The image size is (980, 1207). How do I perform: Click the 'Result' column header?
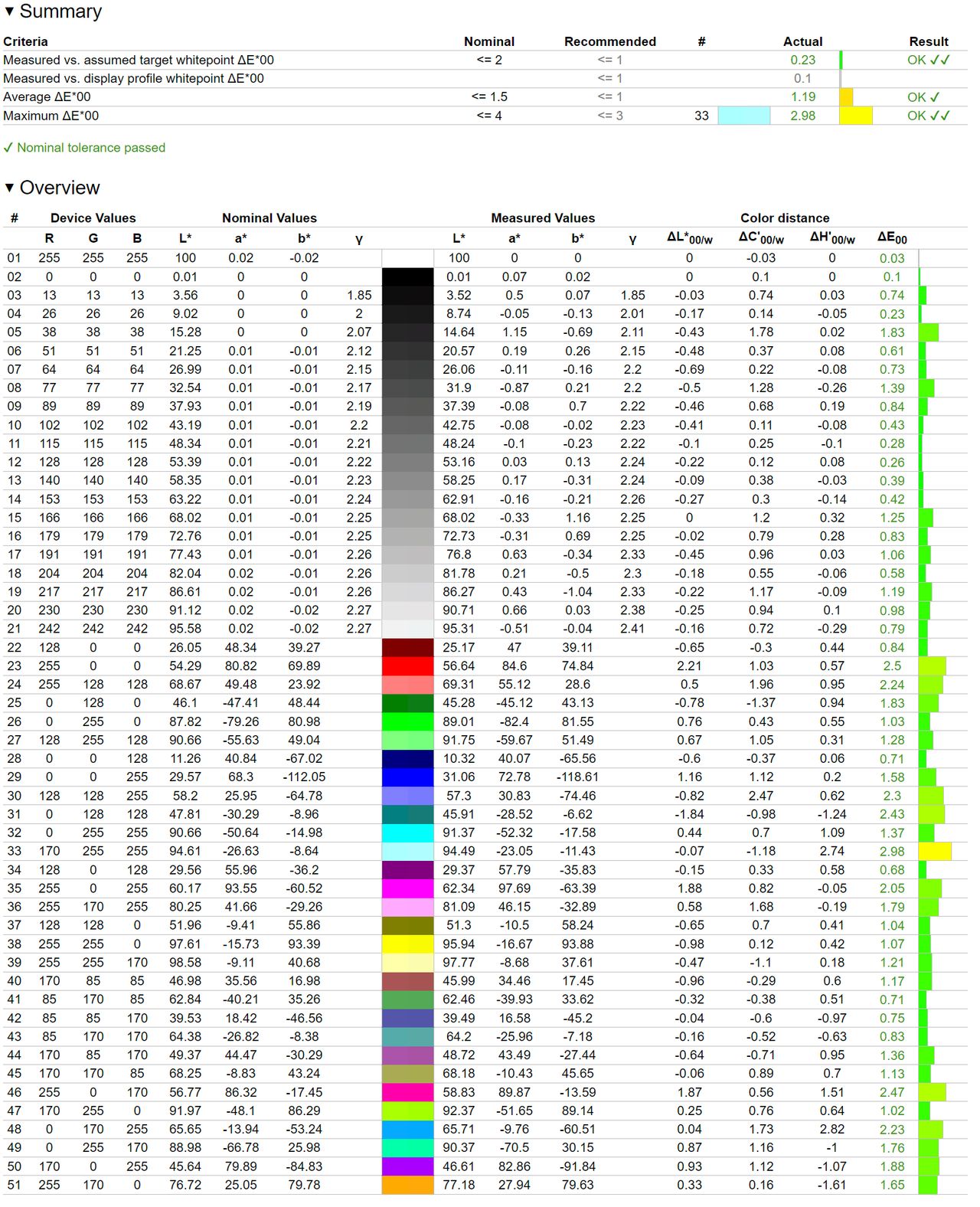(929, 41)
